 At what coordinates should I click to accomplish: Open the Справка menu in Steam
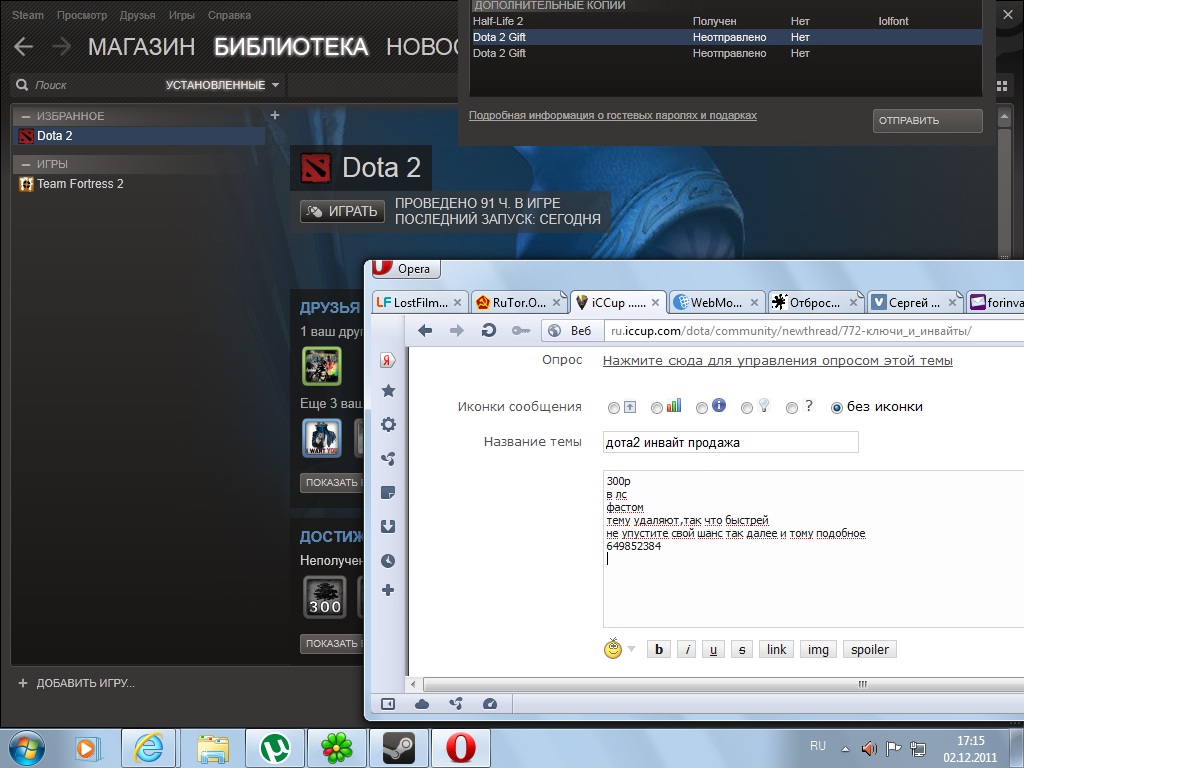[x=230, y=16]
